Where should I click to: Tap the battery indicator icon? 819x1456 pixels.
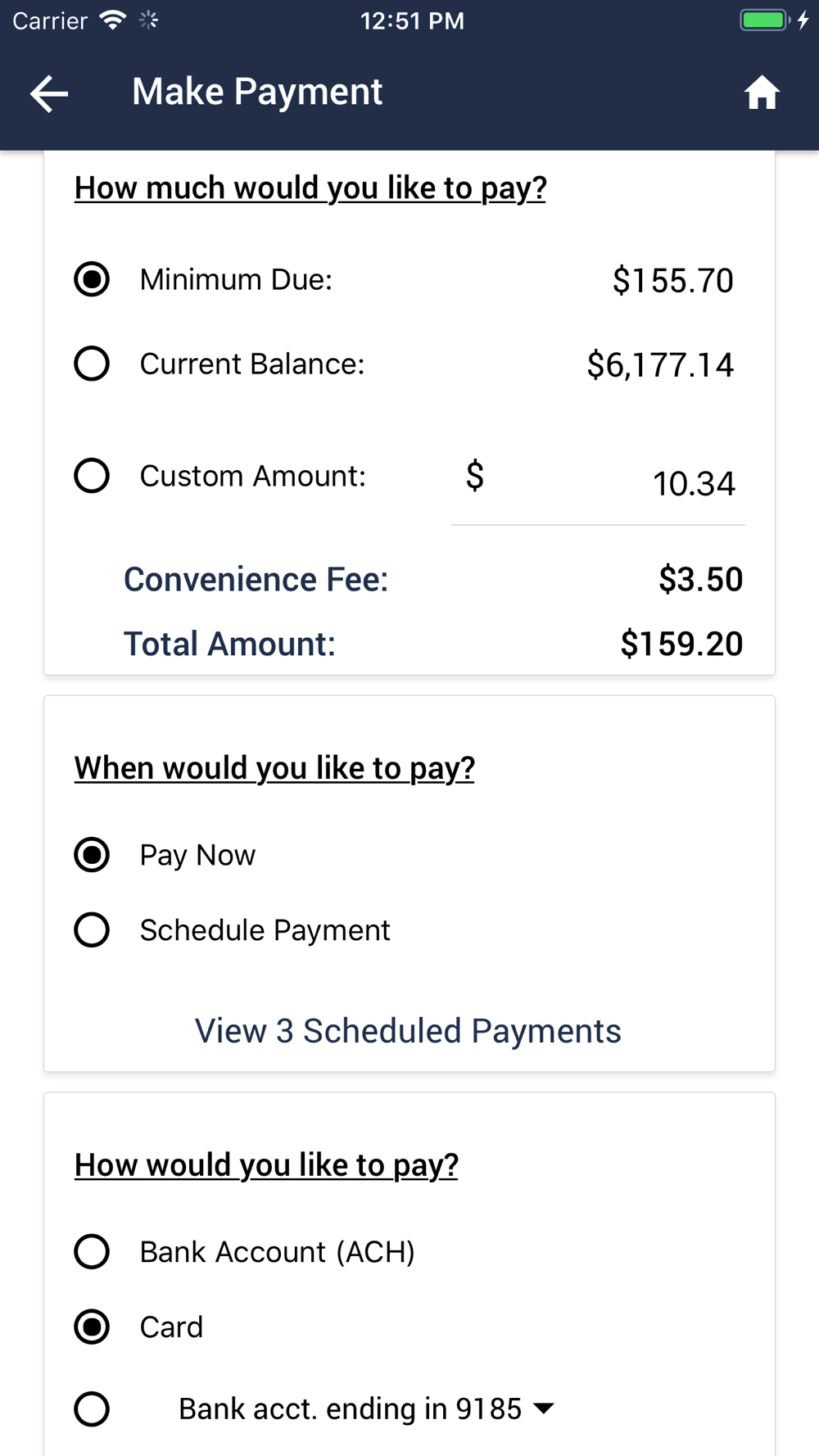[x=765, y=20]
